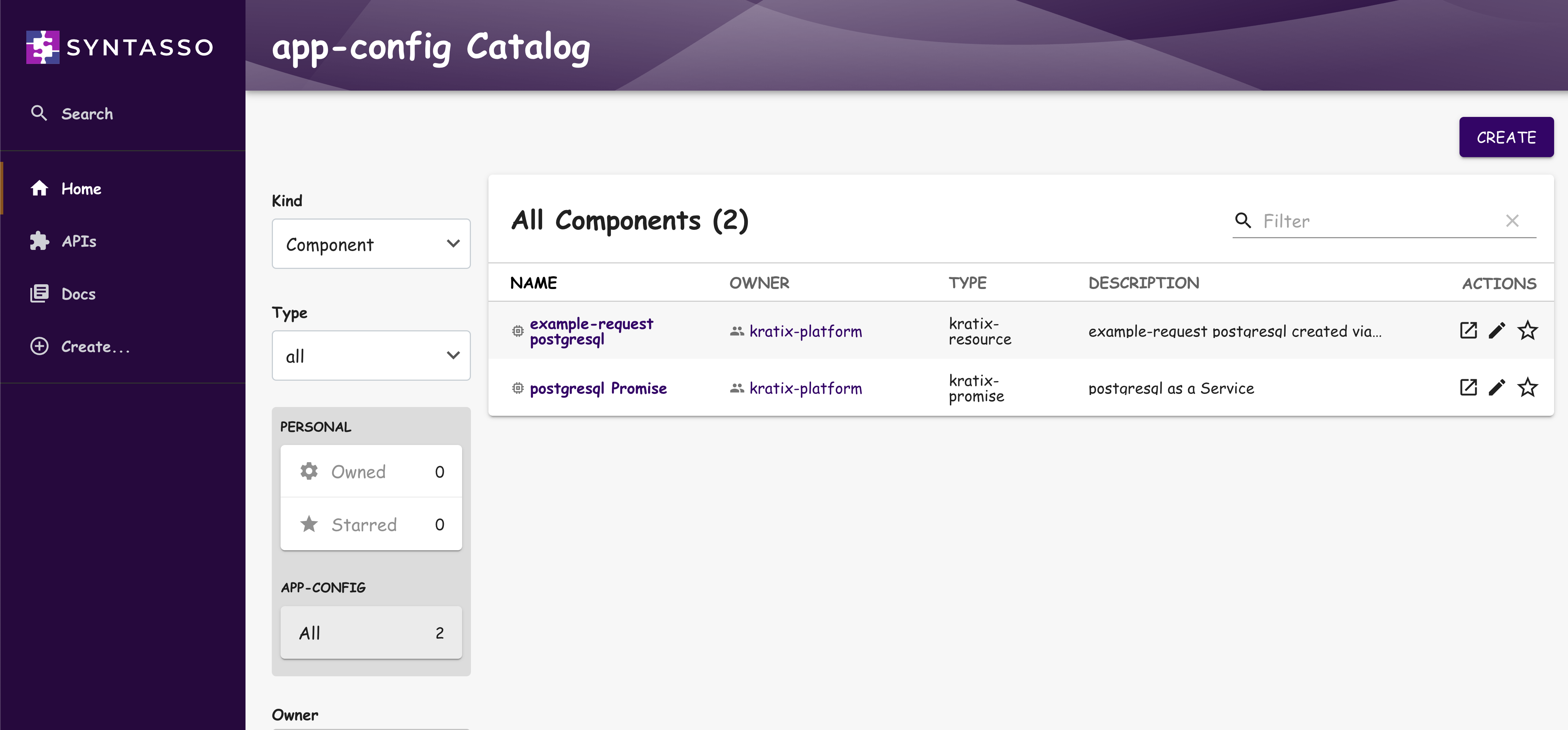Edit the postgresql Promise entry with pencil

1497,387
